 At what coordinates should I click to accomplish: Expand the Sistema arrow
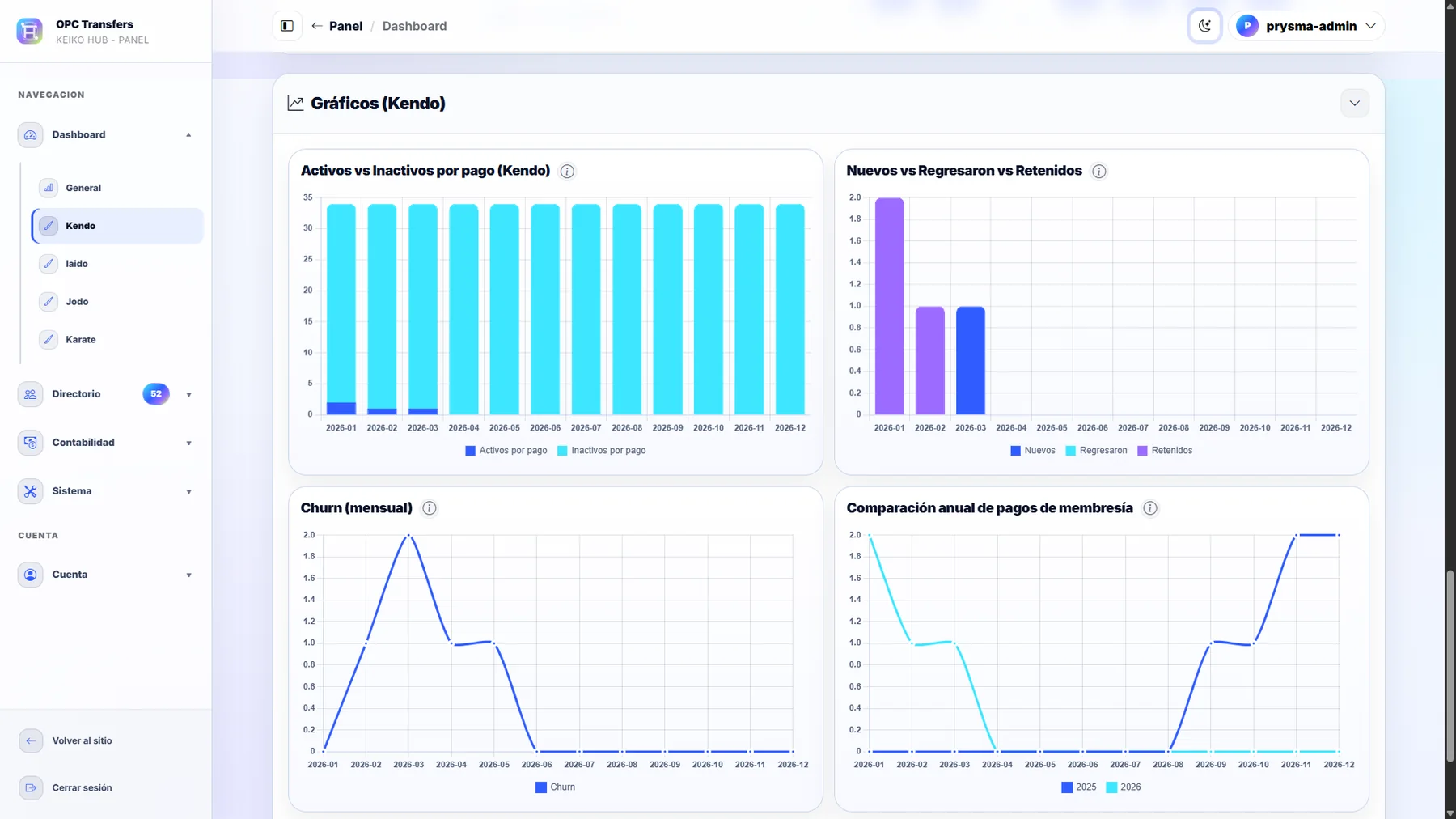click(x=188, y=492)
